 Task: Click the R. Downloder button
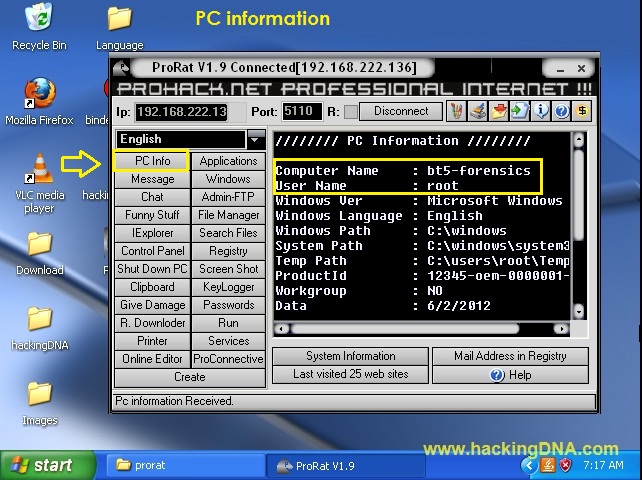pyautogui.click(x=152, y=323)
